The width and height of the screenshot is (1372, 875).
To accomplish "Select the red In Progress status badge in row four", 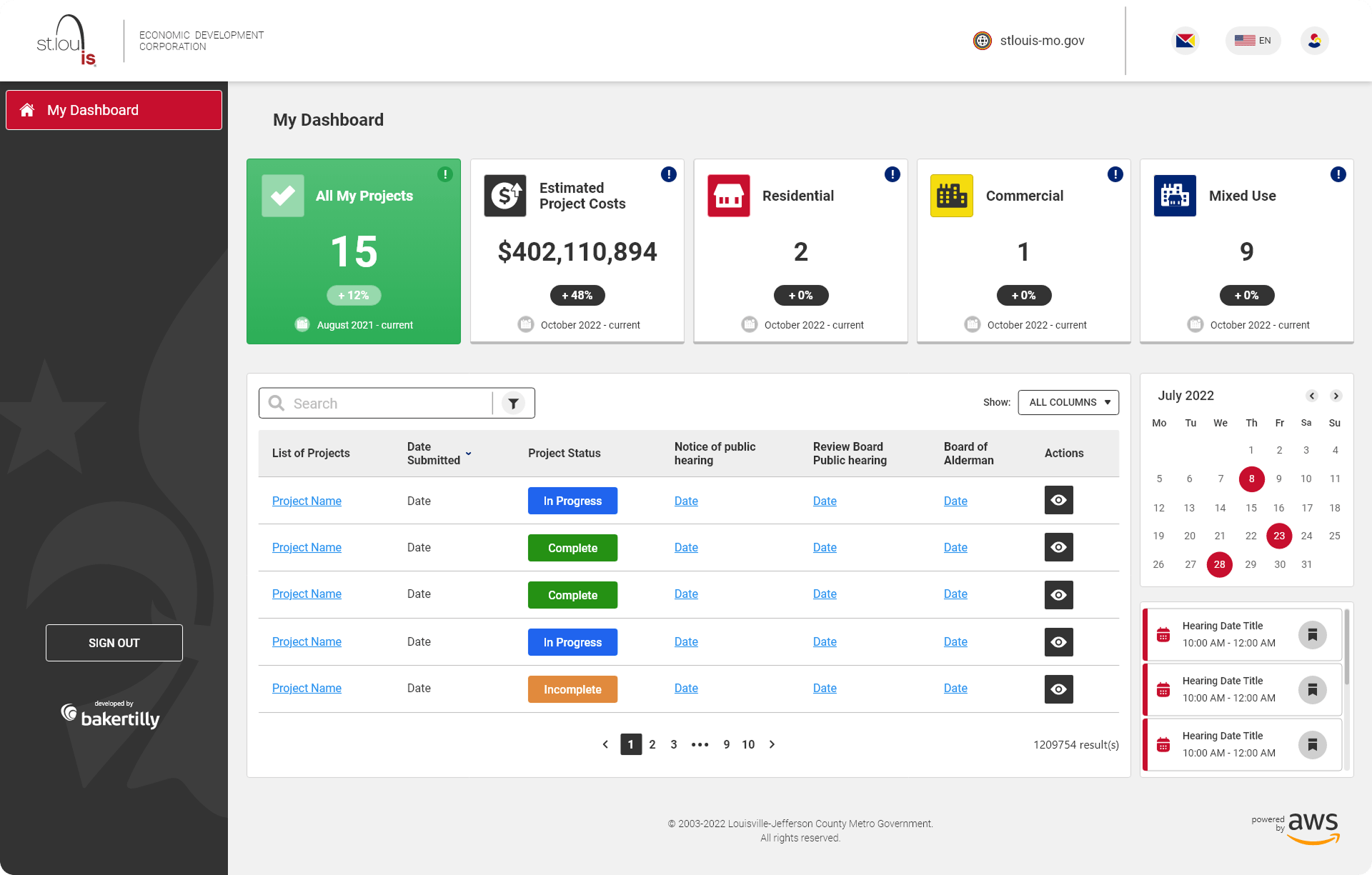I will tap(572, 642).
